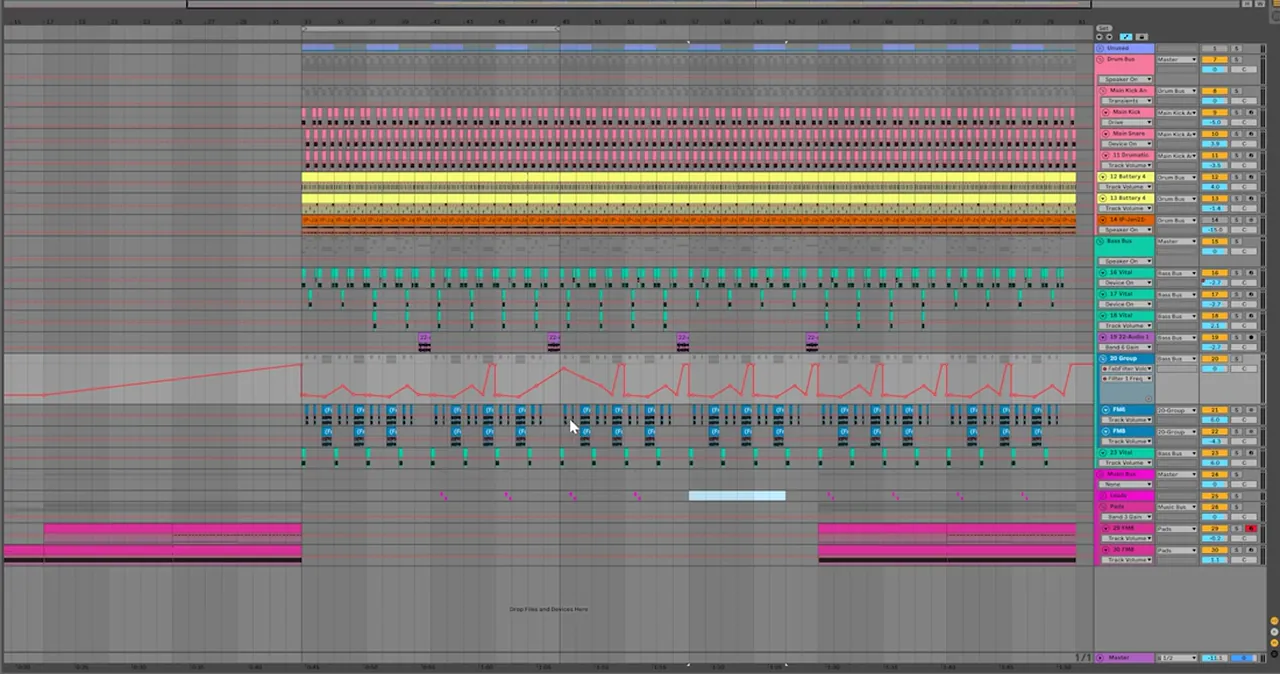Solo the 12 Battery 4 track

click(1237, 177)
